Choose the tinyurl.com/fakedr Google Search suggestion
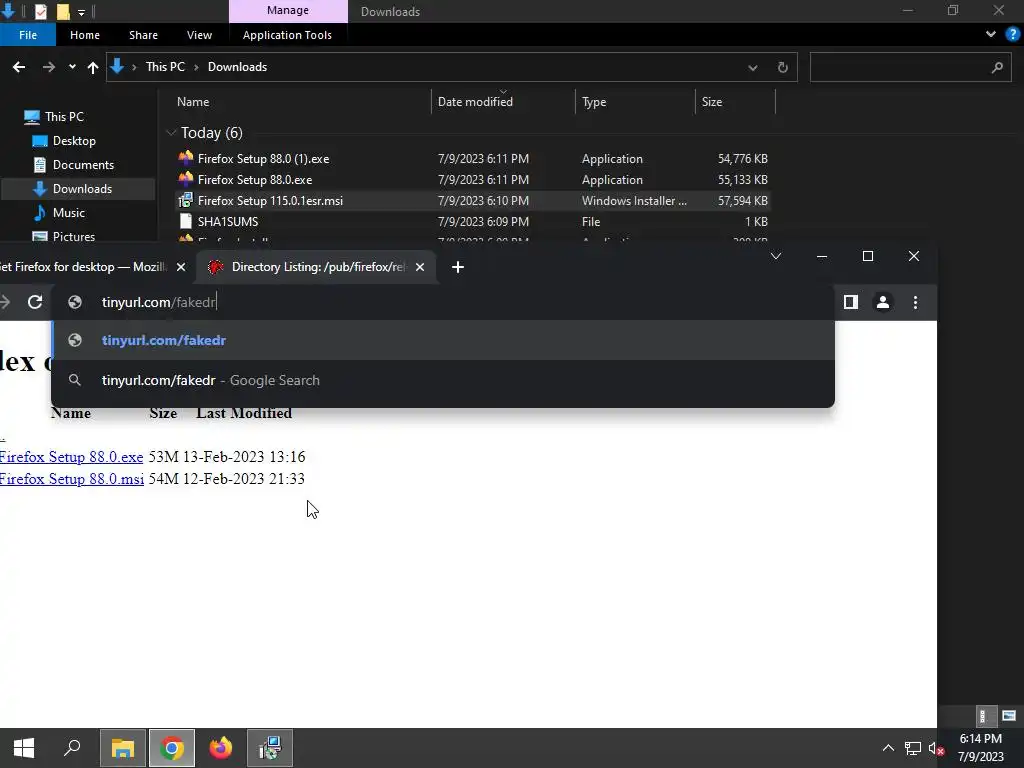Image resolution: width=1024 pixels, height=768 pixels. pyautogui.click(x=443, y=380)
